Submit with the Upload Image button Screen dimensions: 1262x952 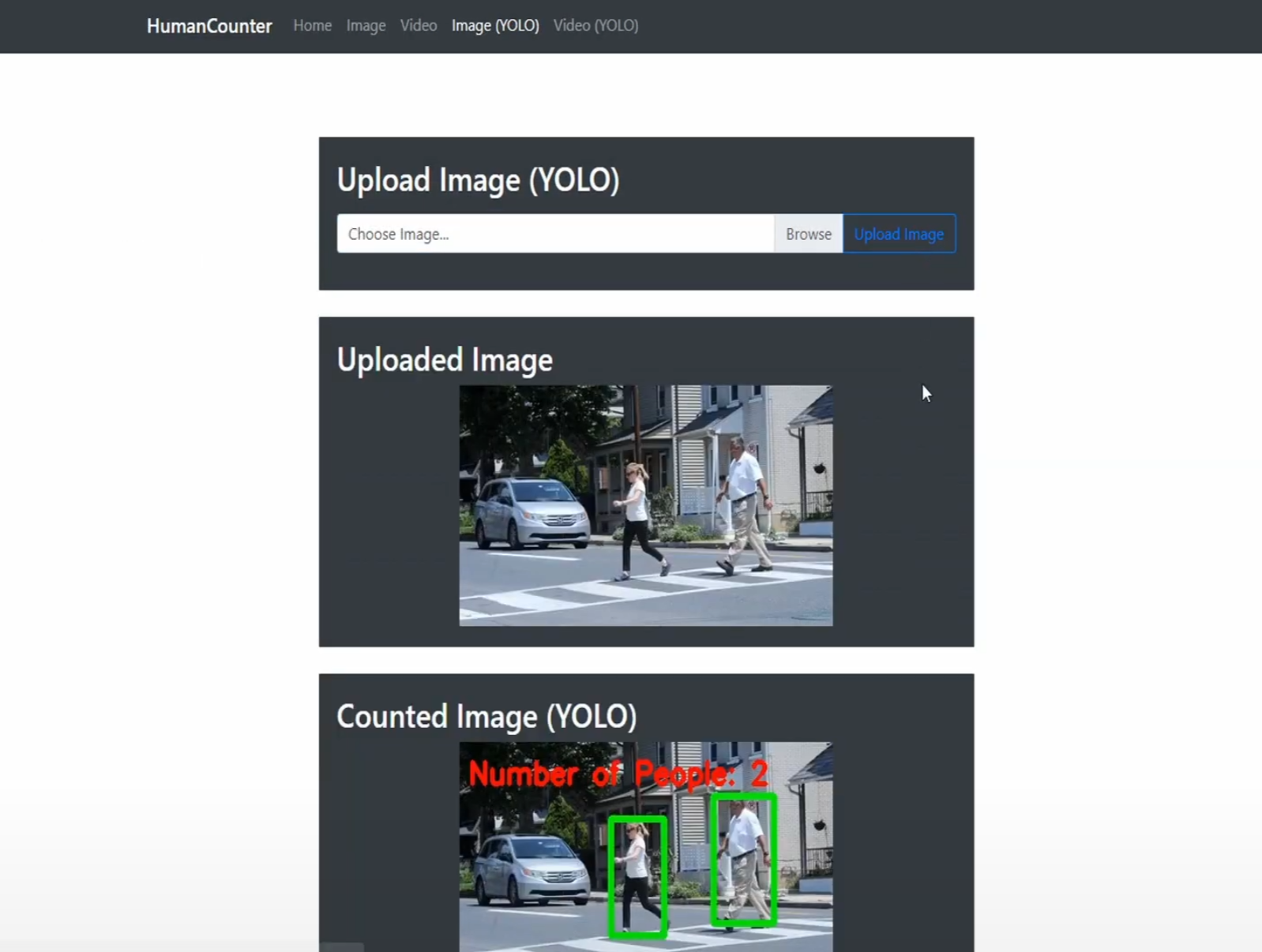899,234
